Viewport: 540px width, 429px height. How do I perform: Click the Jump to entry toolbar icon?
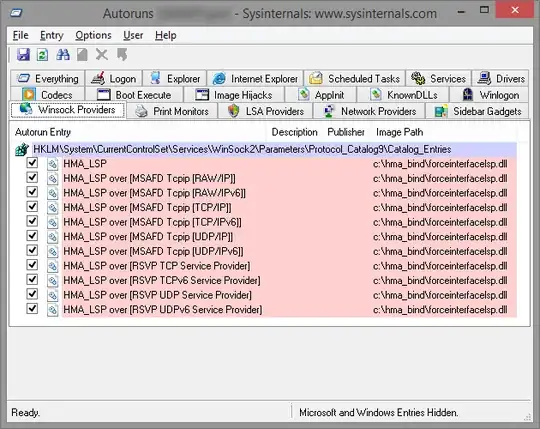point(122,55)
